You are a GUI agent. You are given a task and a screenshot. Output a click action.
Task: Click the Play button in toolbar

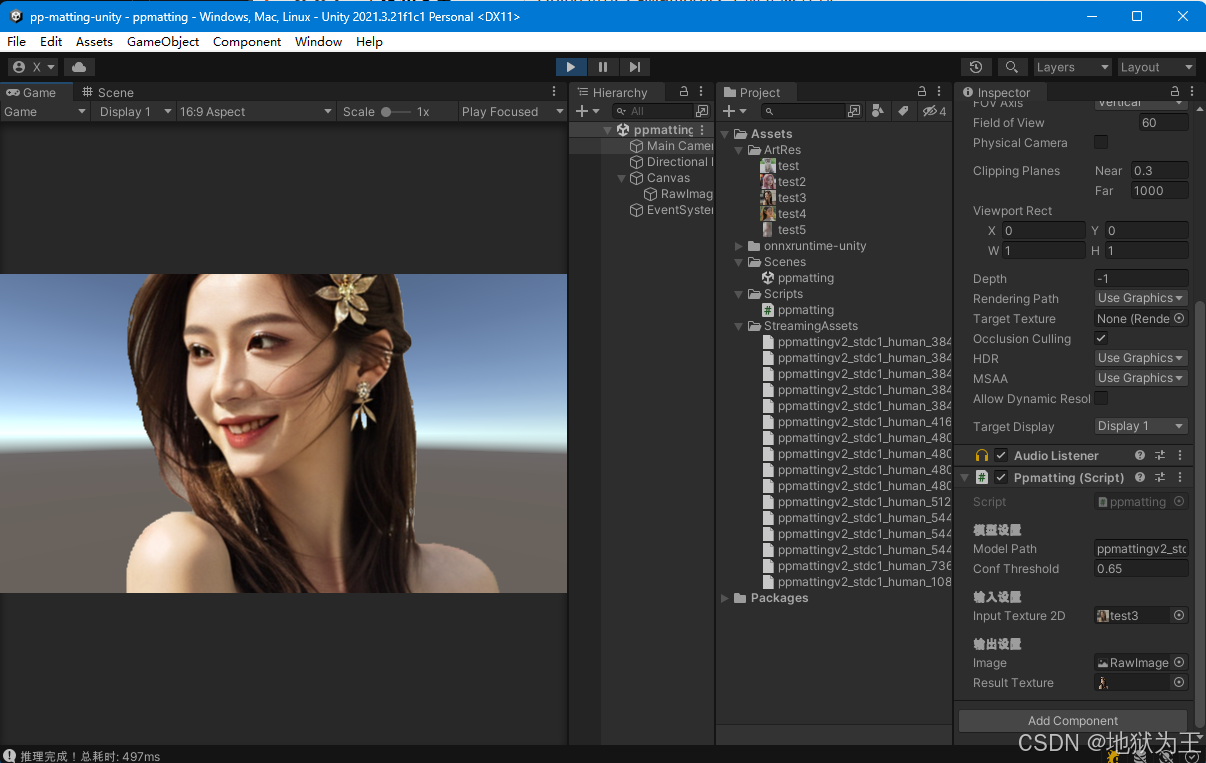pyautogui.click(x=570, y=67)
